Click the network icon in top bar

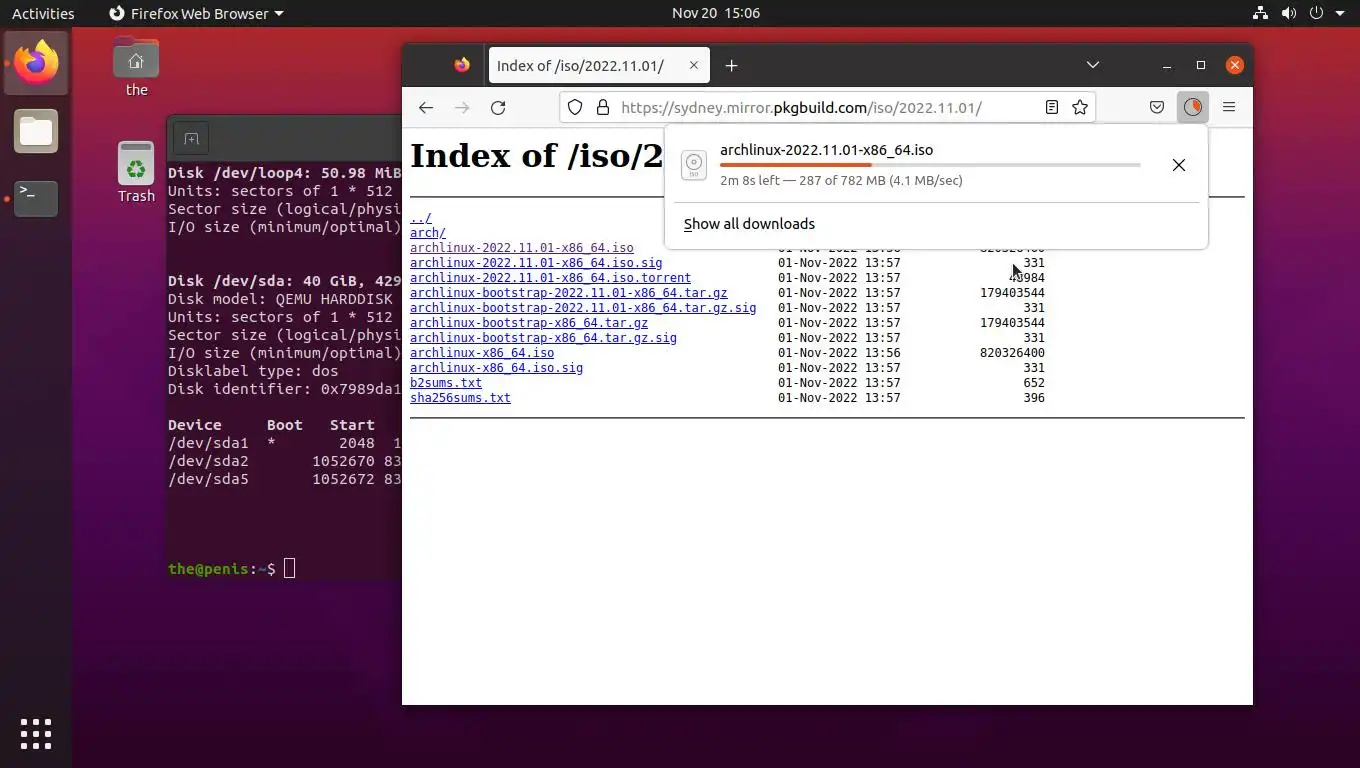pyautogui.click(x=1260, y=13)
